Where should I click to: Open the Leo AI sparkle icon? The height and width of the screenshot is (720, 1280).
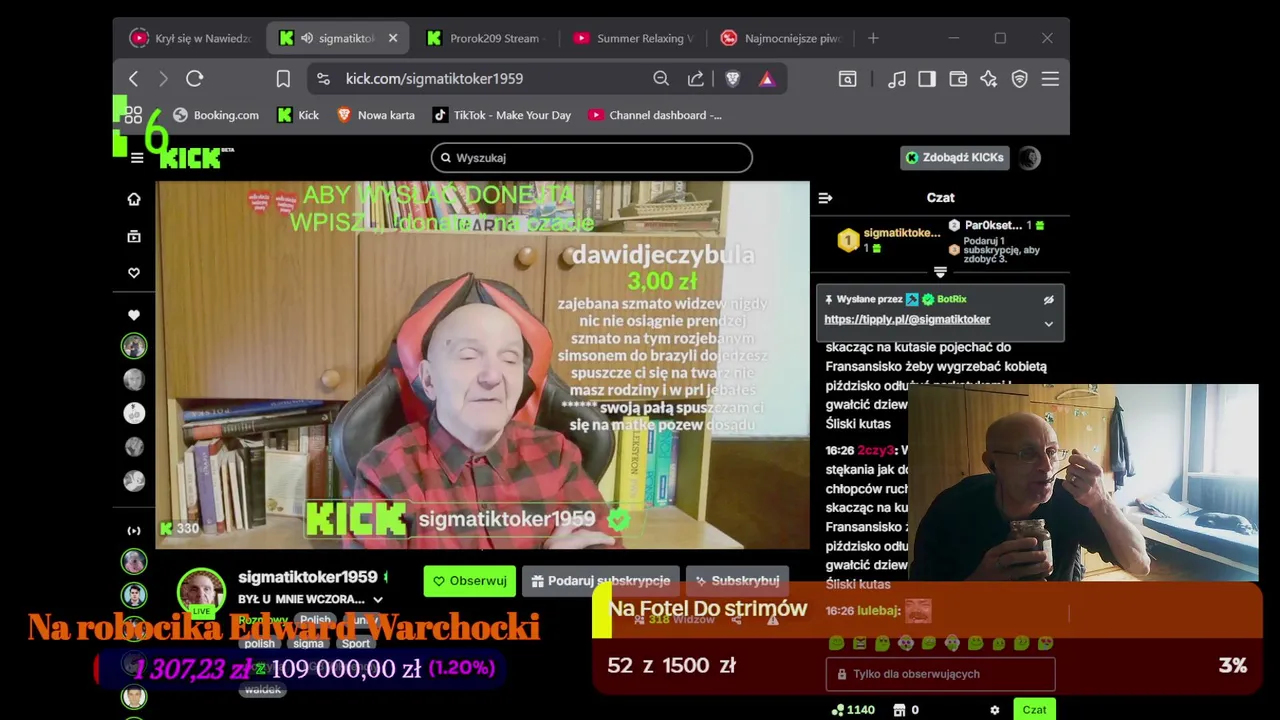[x=989, y=78]
